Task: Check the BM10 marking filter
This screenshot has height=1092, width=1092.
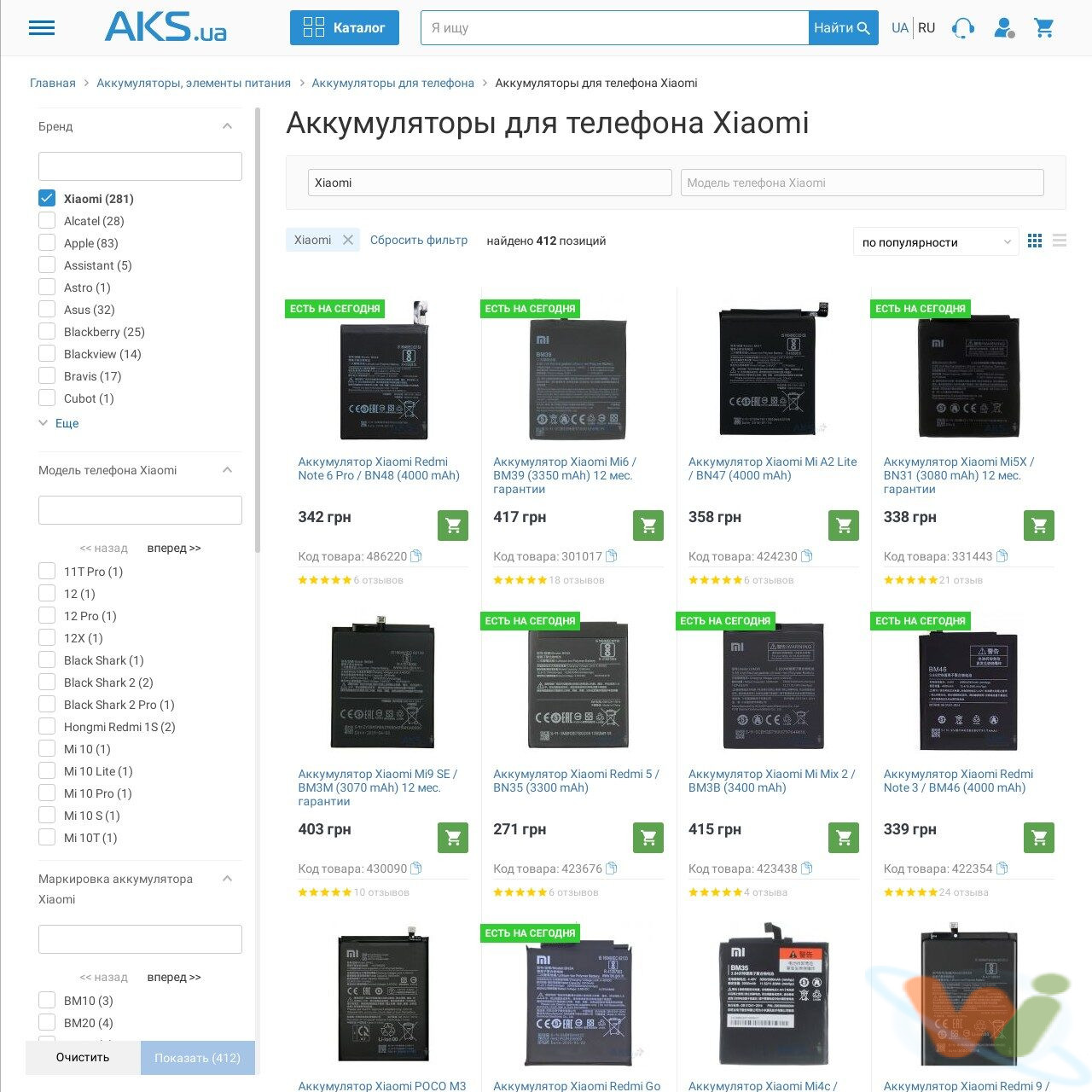Action: point(47,1000)
